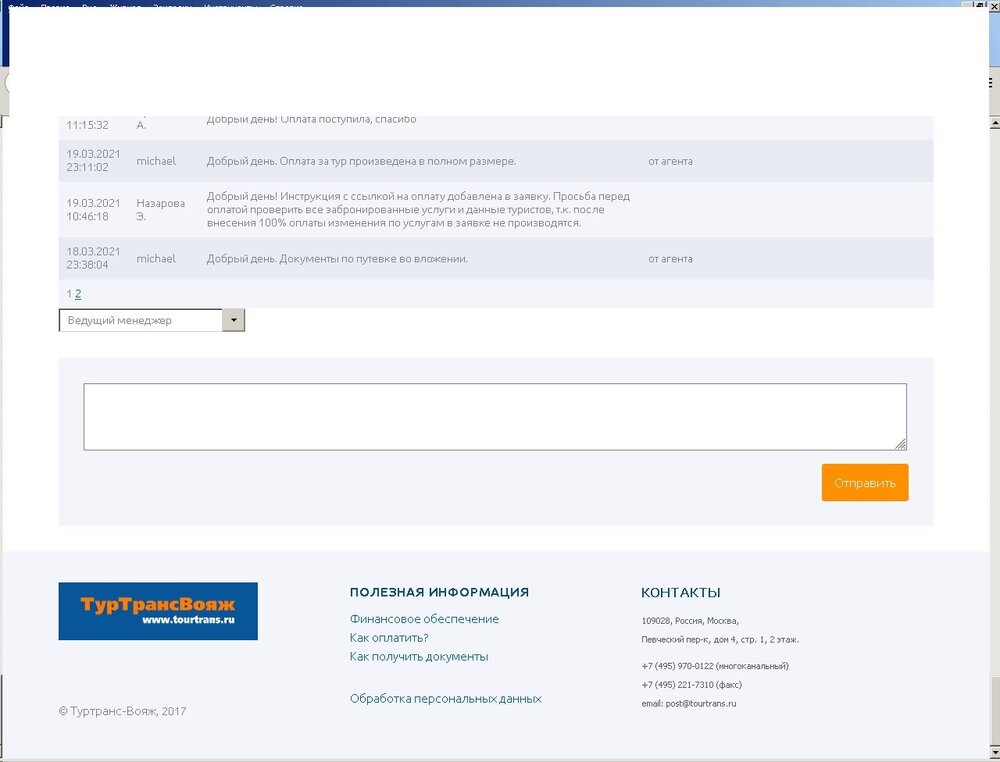Open Обработка персональных данных link
The width and height of the screenshot is (1000, 762).
pyautogui.click(x=445, y=699)
